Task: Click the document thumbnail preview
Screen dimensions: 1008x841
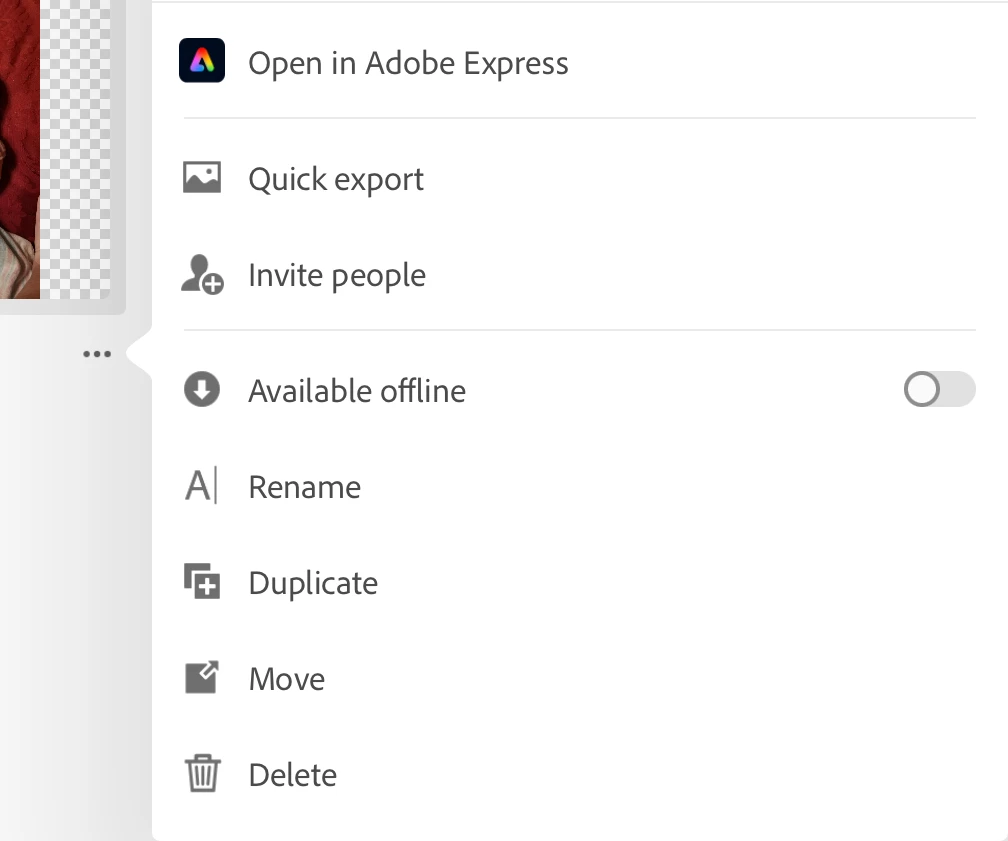Action: [x=55, y=149]
